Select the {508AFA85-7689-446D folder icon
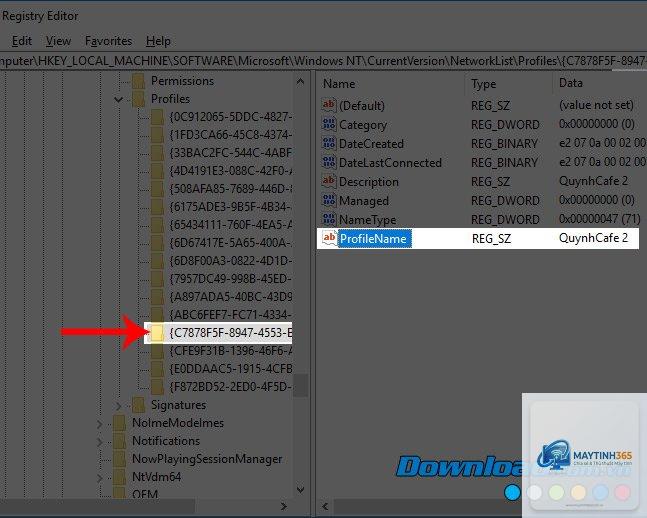The image size is (647, 518). 157,189
